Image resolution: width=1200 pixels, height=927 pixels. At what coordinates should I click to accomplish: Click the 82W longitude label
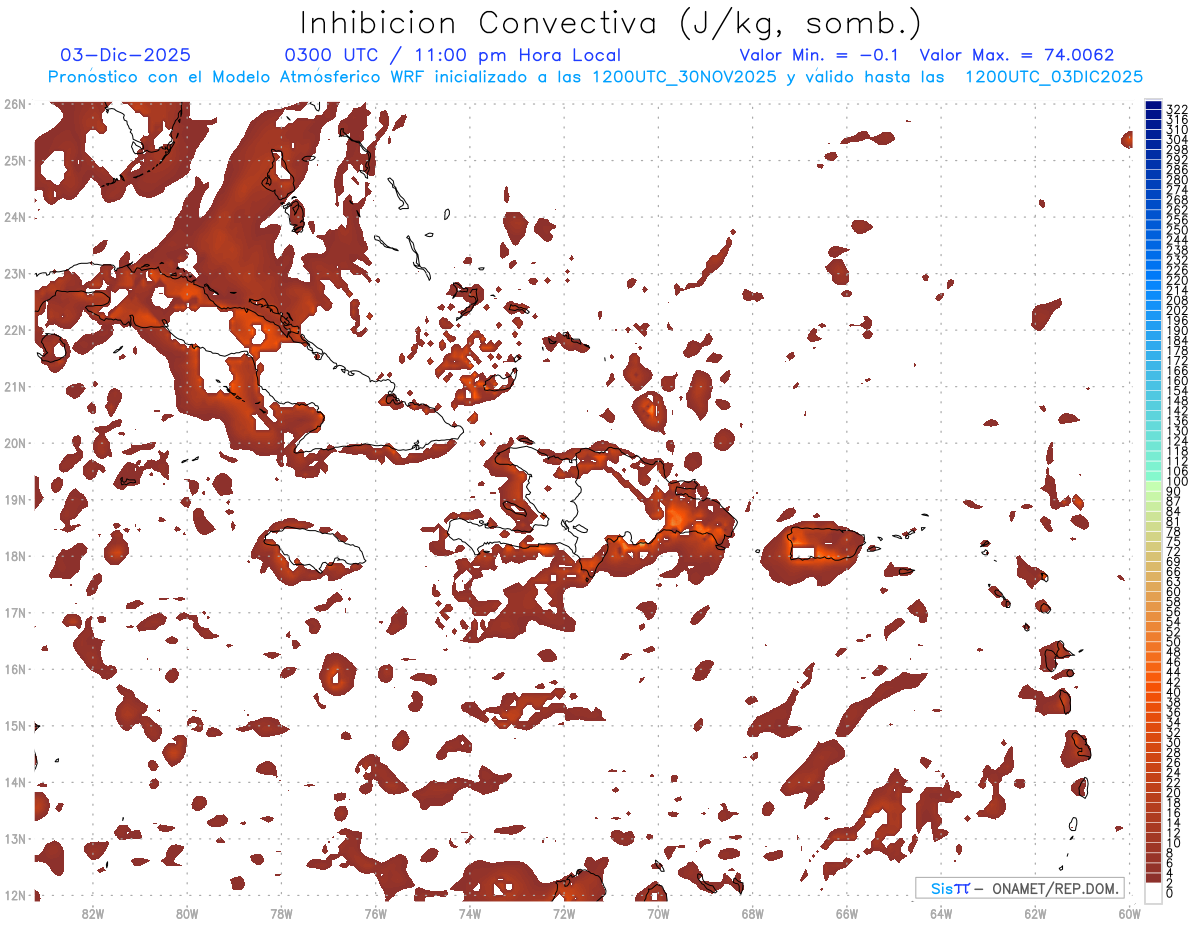93,913
